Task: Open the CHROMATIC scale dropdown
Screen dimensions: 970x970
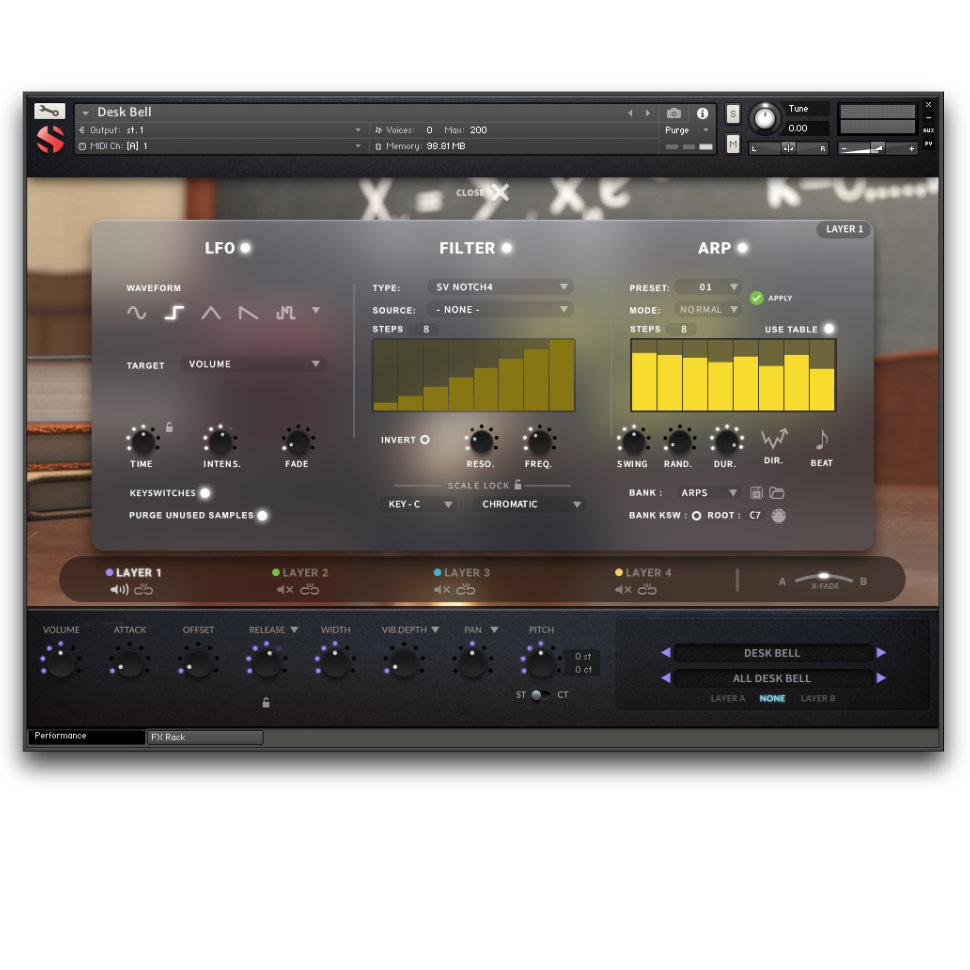Action: pyautogui.click(x=529, y=504)
